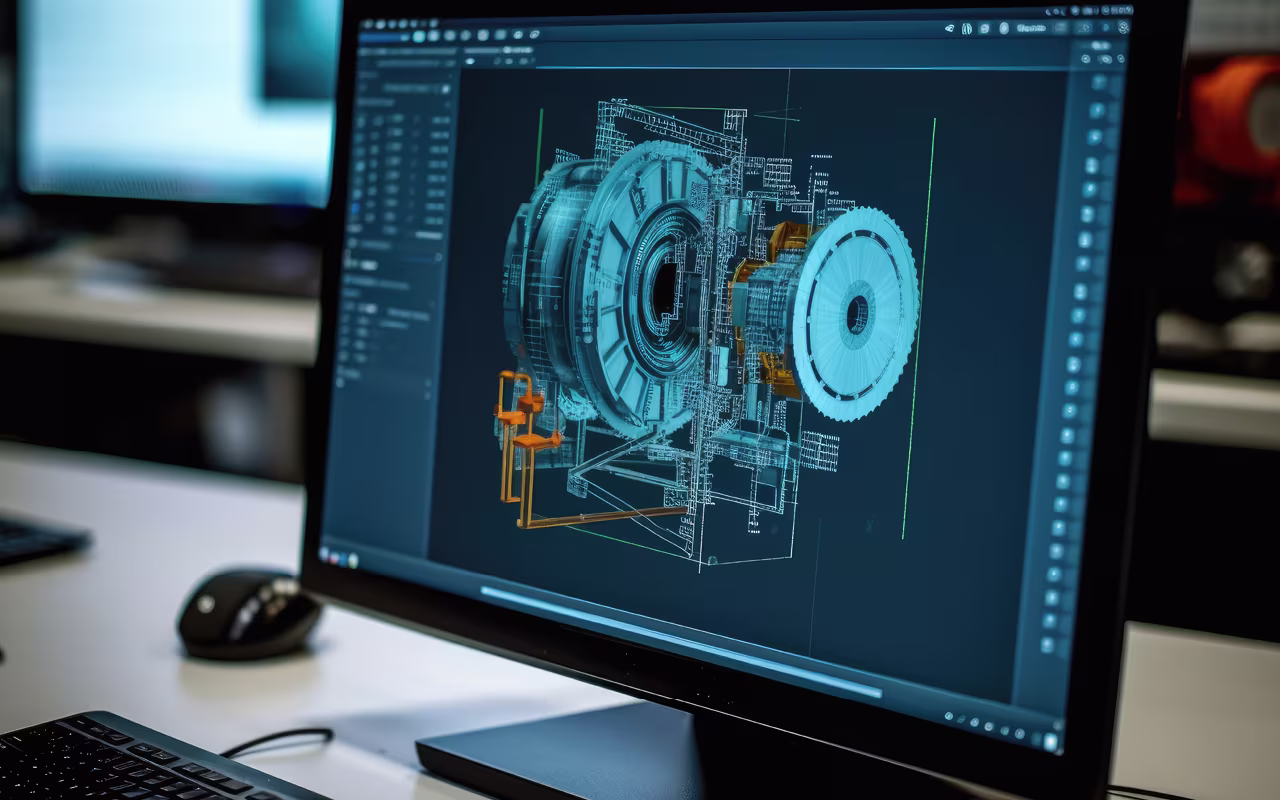Open the start icon on the taskbar
Viewport: 1280px width, 800px height.
tap(324, 551)
